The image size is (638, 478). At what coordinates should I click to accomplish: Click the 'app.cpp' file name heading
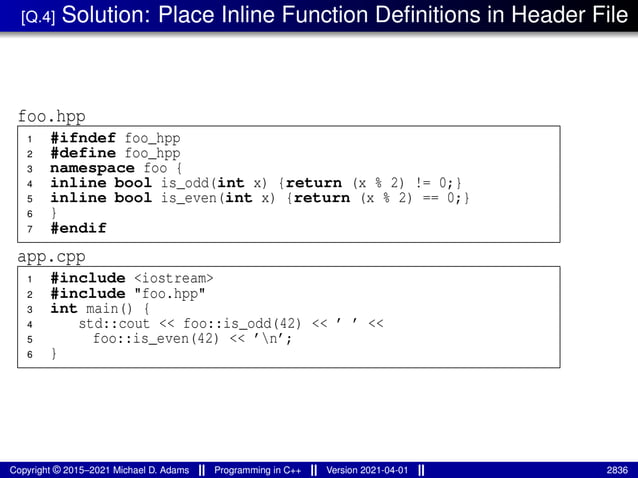point(52,257)
